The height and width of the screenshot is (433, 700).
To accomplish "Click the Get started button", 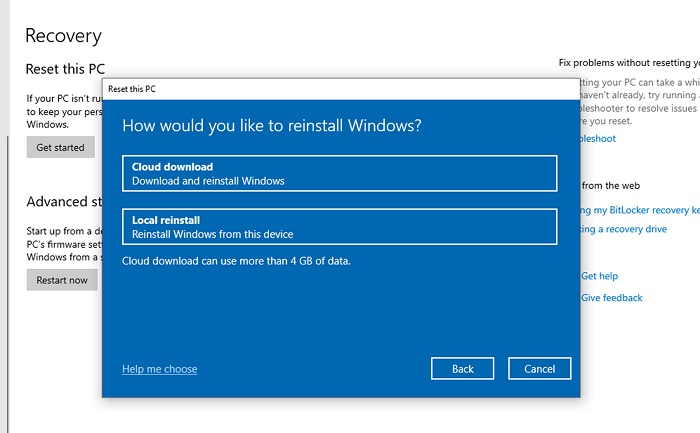I will click(x=61, y=147).
